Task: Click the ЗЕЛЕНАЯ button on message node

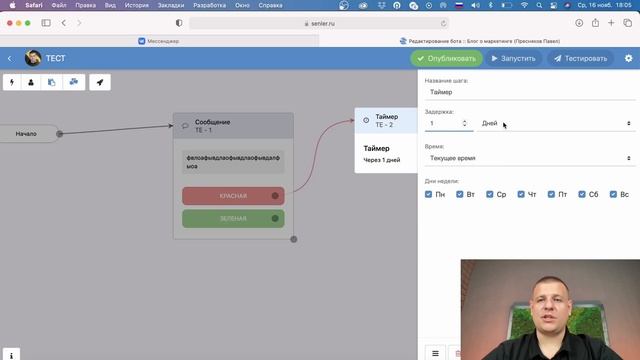Action: [233, 218]
